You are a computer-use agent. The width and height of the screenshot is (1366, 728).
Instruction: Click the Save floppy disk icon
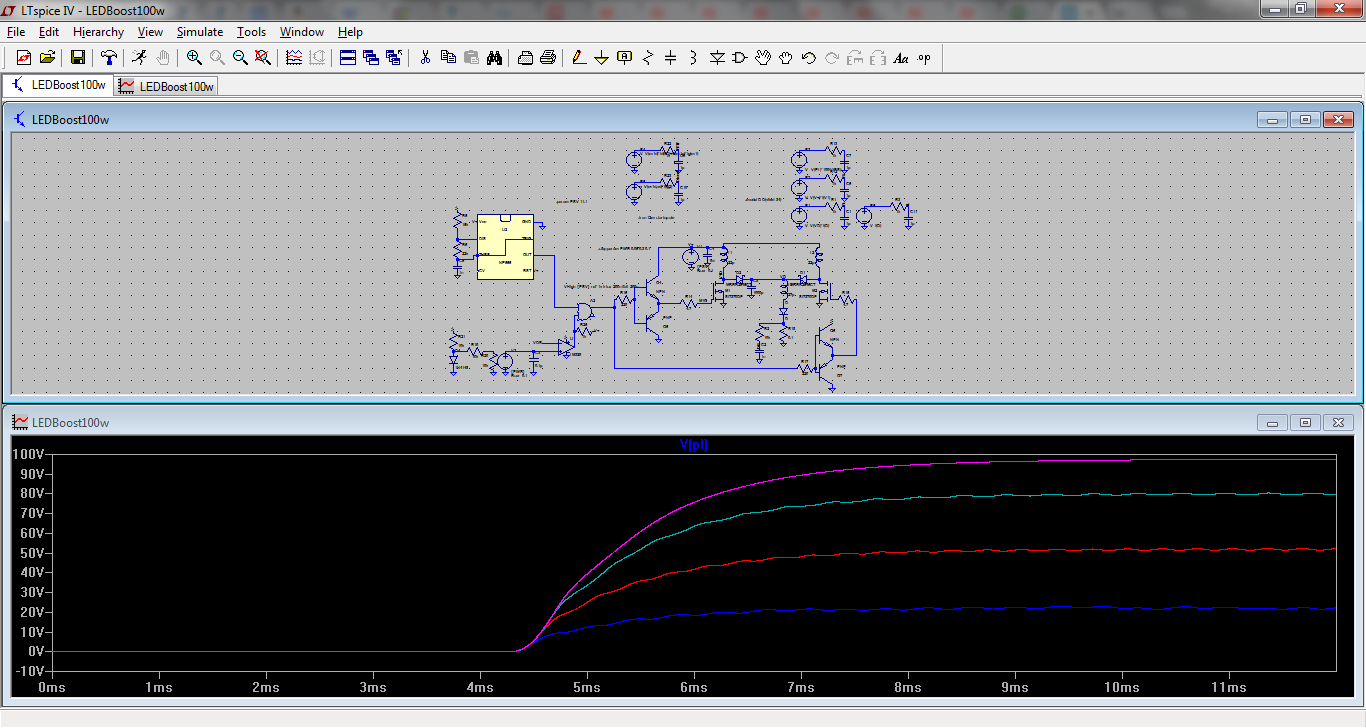77,58
